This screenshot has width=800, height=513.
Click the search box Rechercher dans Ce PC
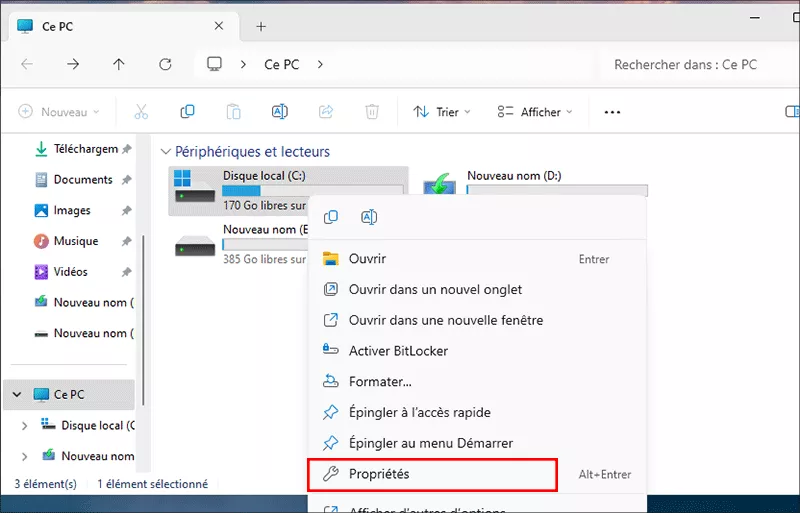pyautogui.click(x=690, y=64)
